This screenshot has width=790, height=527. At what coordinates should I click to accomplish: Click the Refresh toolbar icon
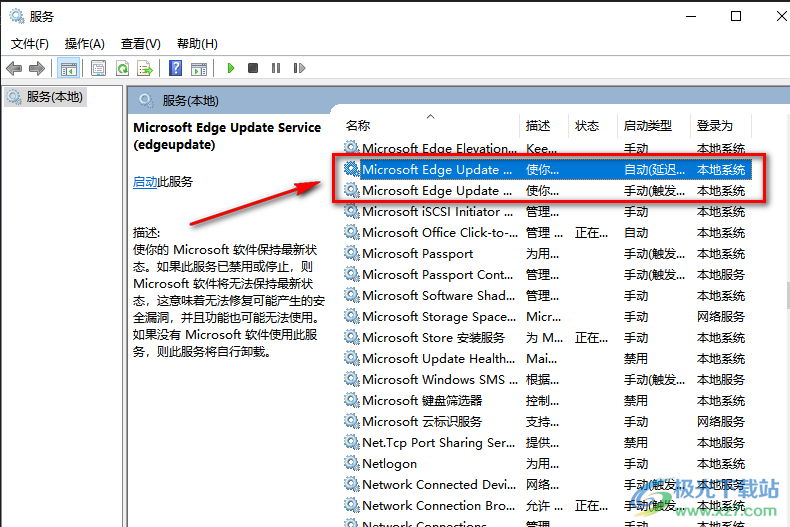click(122, 68)
